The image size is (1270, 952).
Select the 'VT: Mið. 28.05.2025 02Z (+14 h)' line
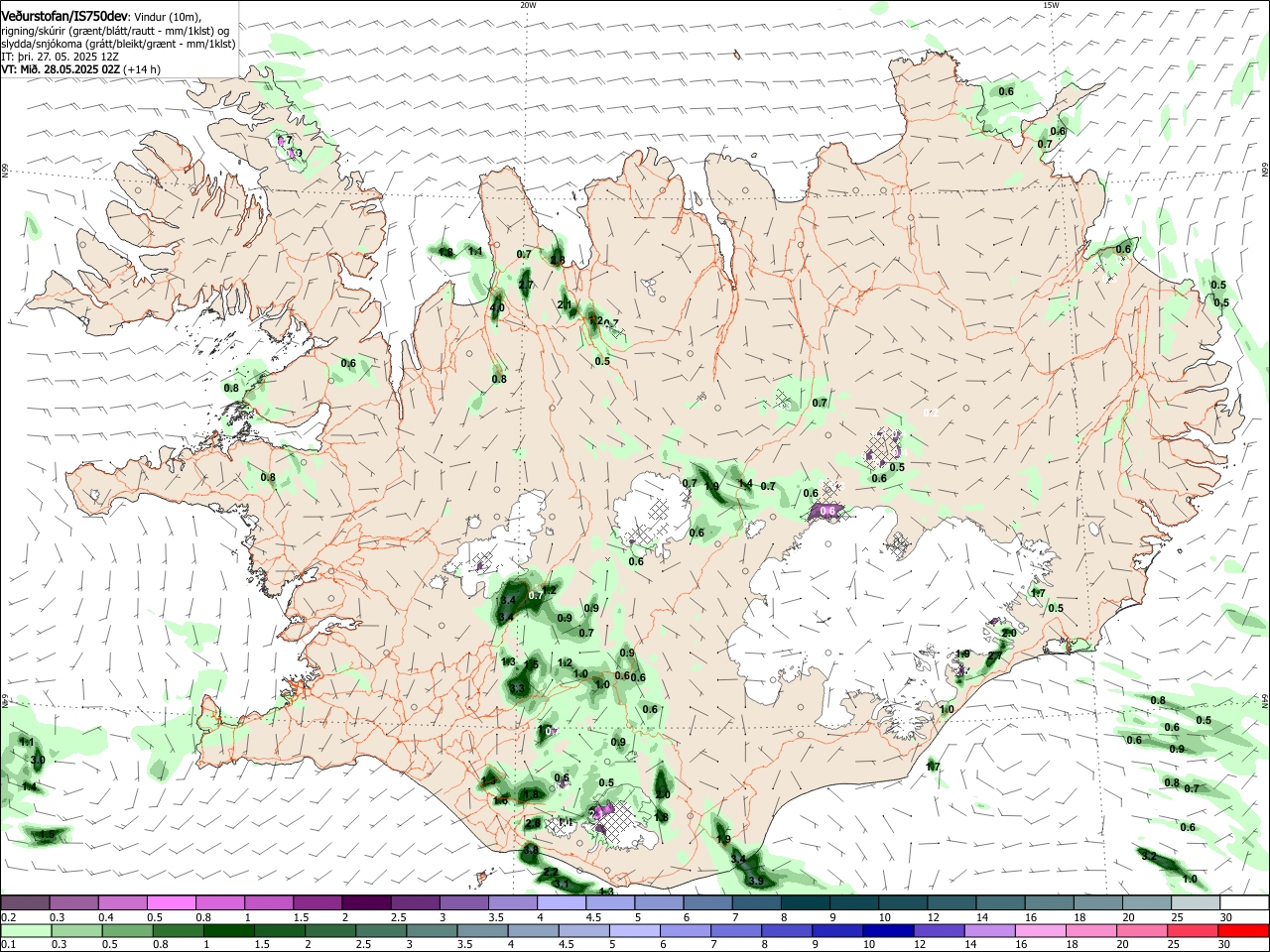click(x=81, y=69)
